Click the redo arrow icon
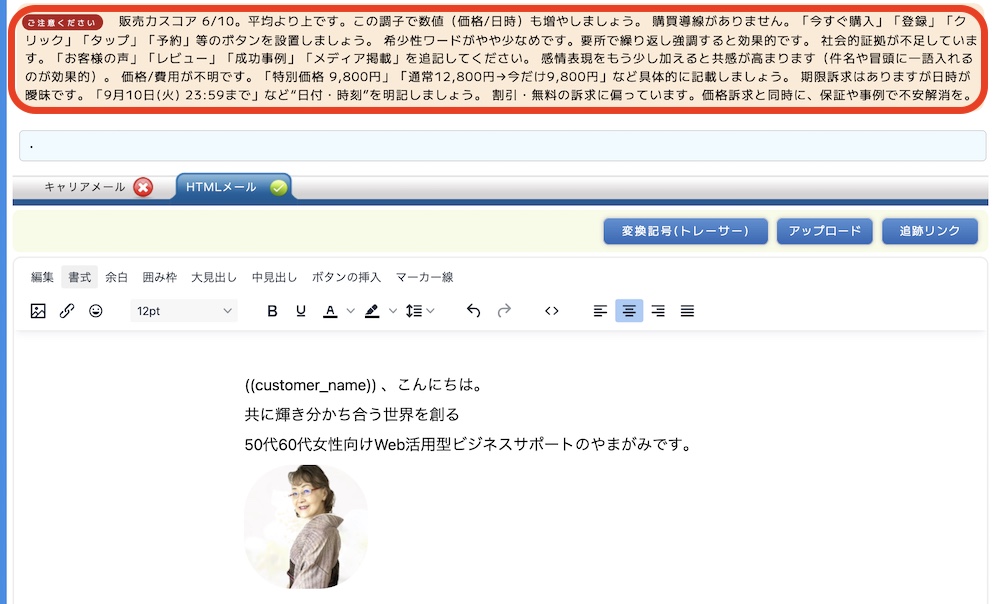The height and width of the screenshot is (604, 1000). [x=504, y=311]
